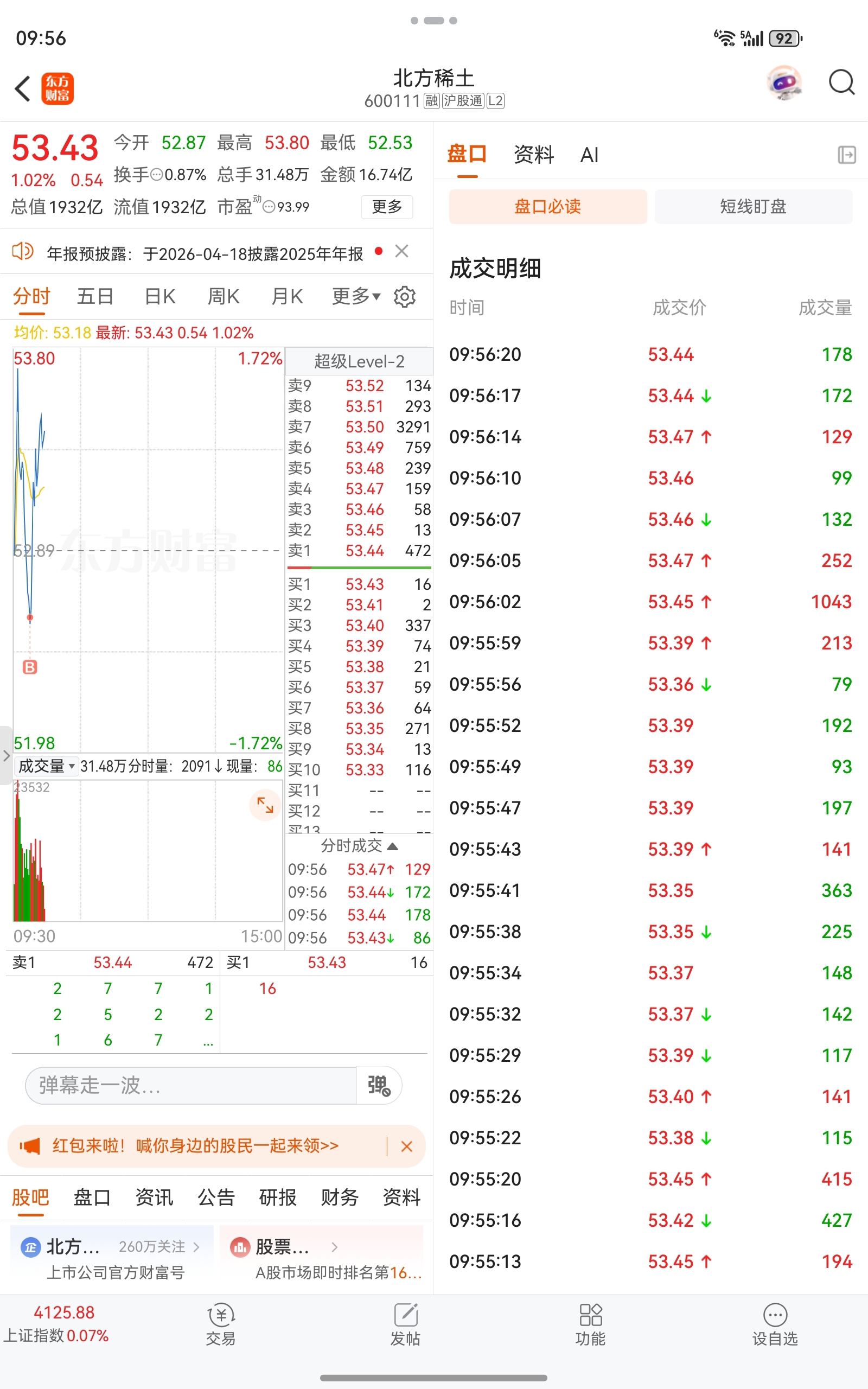Open the 成交量 indicator dropdown
The image size is (868, 1389).
46,766
